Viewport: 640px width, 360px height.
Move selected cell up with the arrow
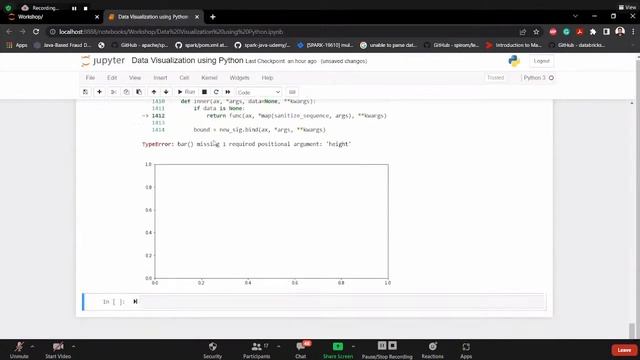pos(154,92)
